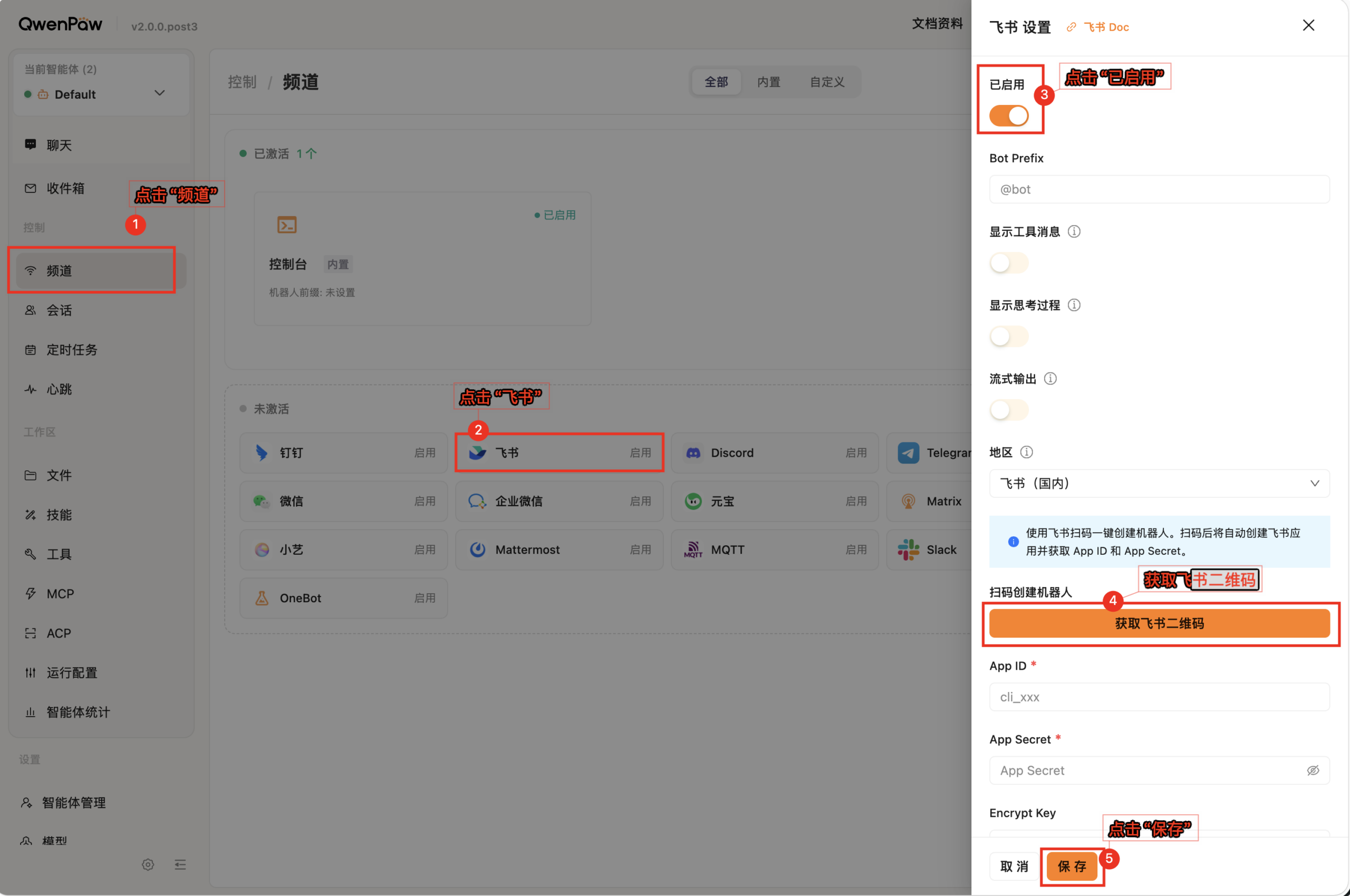Open 定时任务 scheduled tasks
This screenshot has width=1350, height=896.
click(x=101, y=350)
